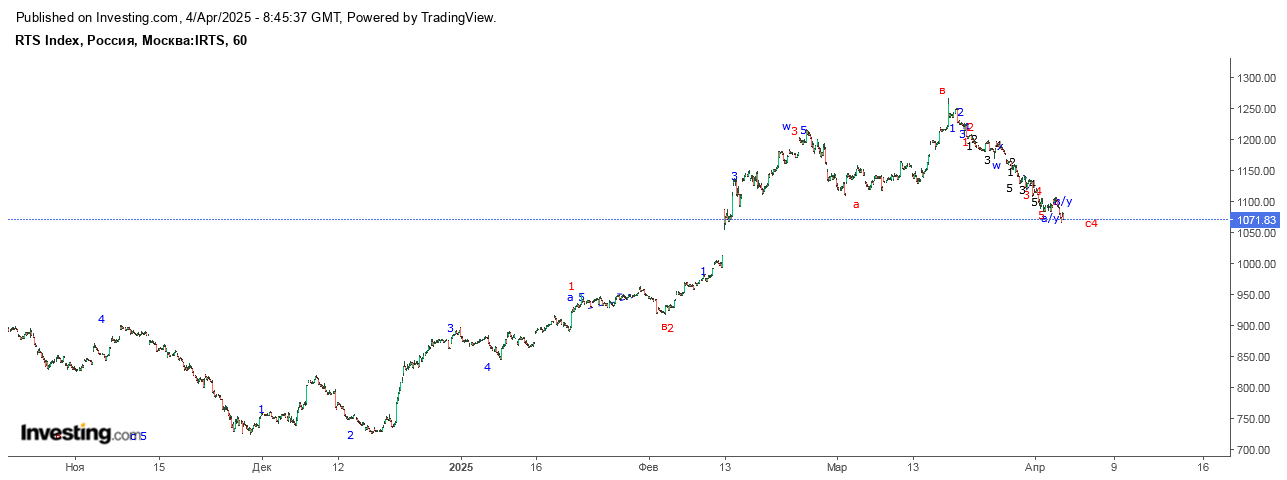Click the '2025' year label on time axis
The width and height of the screenshot is (1287, 480).
coord(461,466)
